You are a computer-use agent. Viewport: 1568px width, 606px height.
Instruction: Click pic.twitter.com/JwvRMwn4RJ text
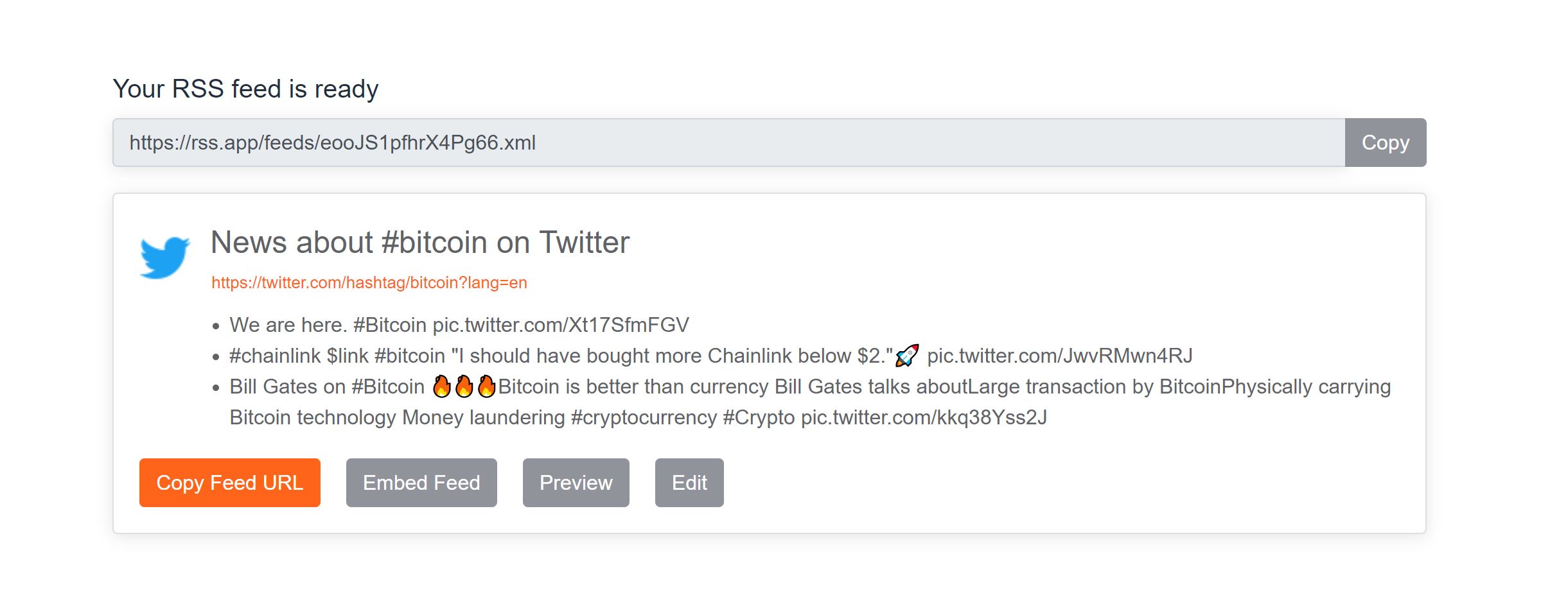1060,356
